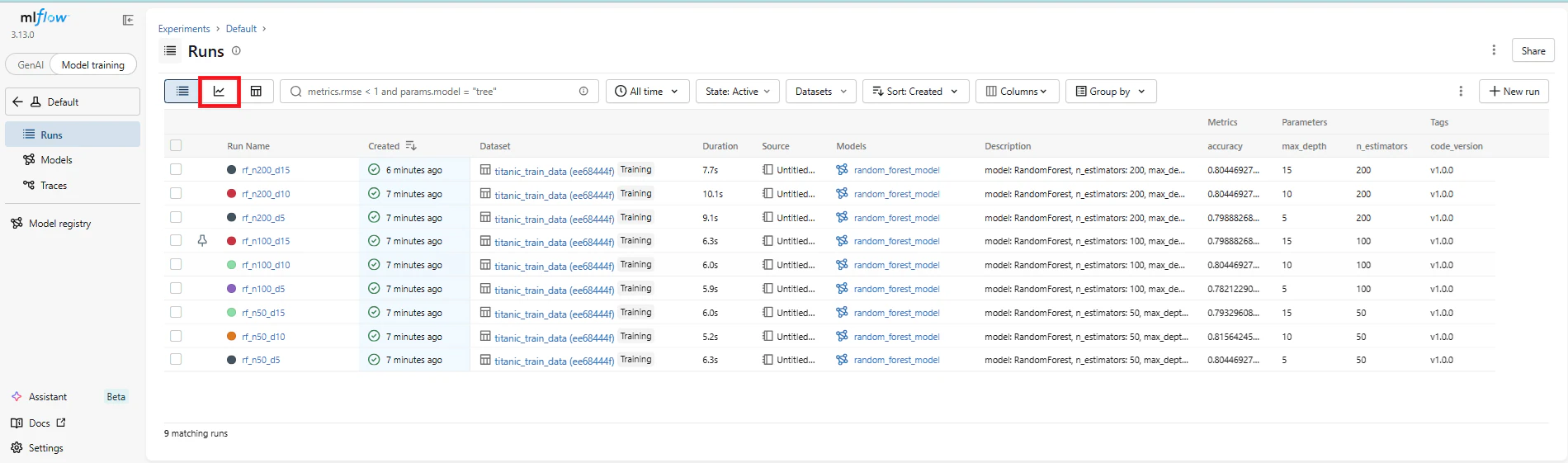This screenshot has width=1568, height=463.
Task: Click runs list icon beside Runs heading
Action: point(170,51)
